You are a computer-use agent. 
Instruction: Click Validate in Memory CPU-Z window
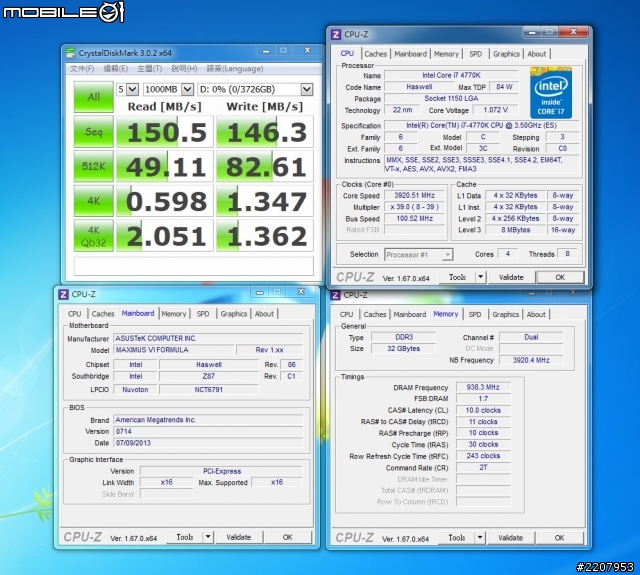pos(511,538)
